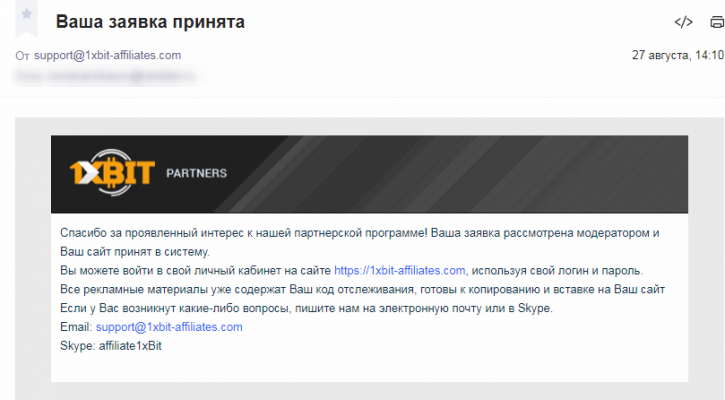Image resolution: width=725 pixels, height=400 pixels.
Task: Mark the email with the star flag
Action: click(26, 14)
